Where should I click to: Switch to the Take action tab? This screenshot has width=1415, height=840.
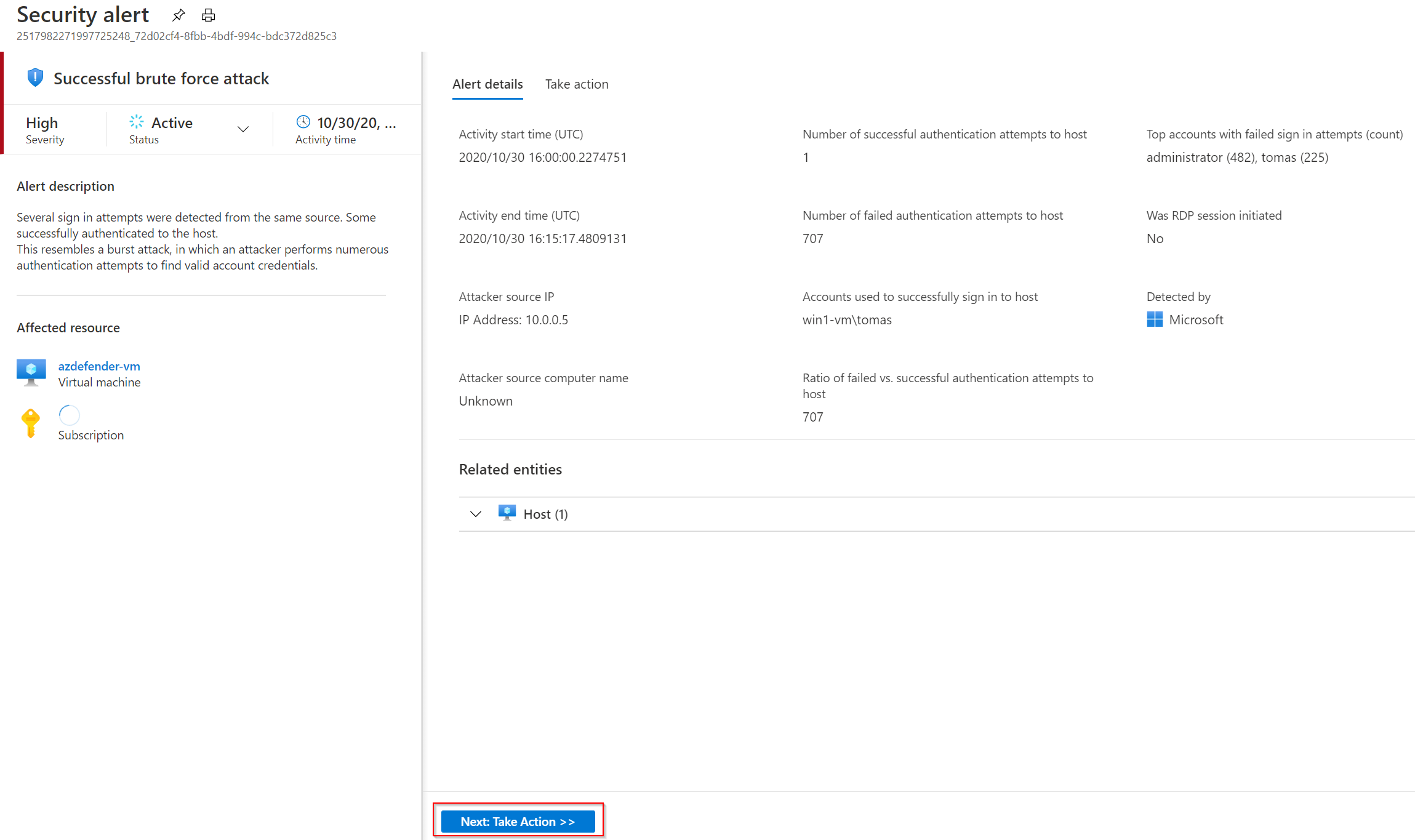pos(577,84)
